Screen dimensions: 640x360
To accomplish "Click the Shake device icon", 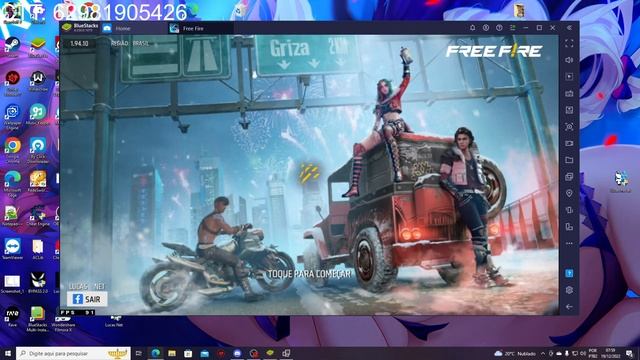I will point(569,210).
